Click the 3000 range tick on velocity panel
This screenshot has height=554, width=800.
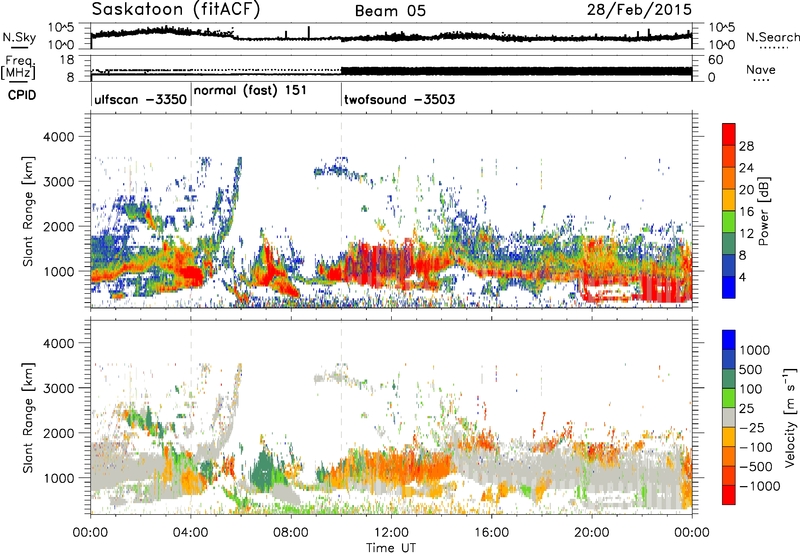58,388
